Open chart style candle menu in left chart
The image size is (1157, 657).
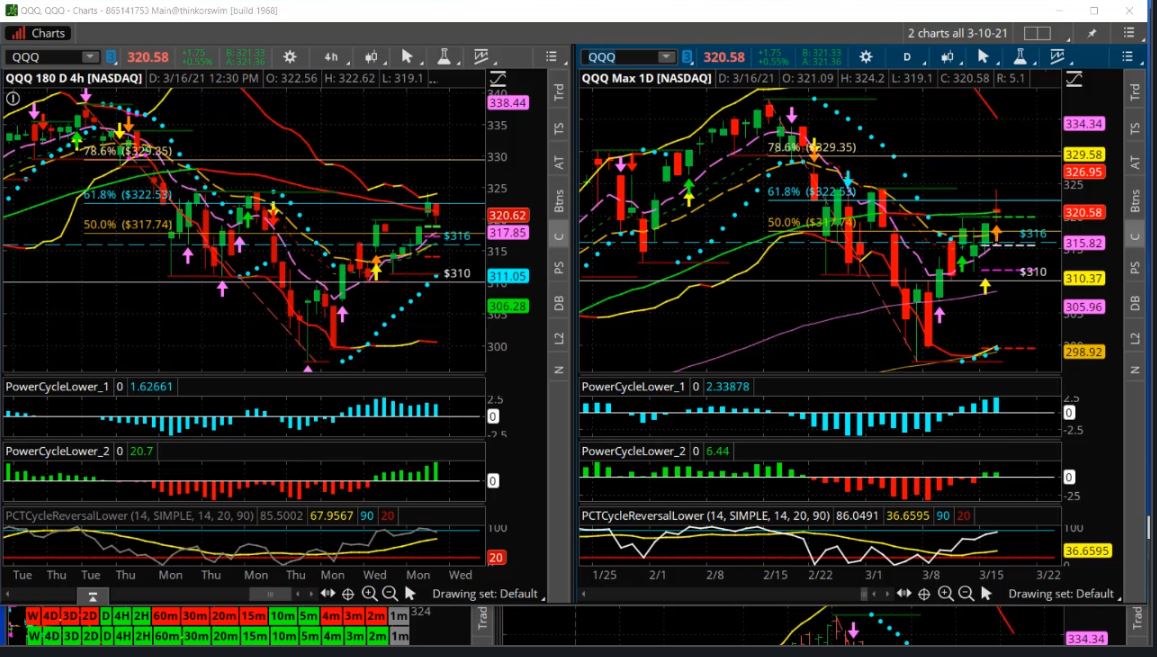click(371, 57)
